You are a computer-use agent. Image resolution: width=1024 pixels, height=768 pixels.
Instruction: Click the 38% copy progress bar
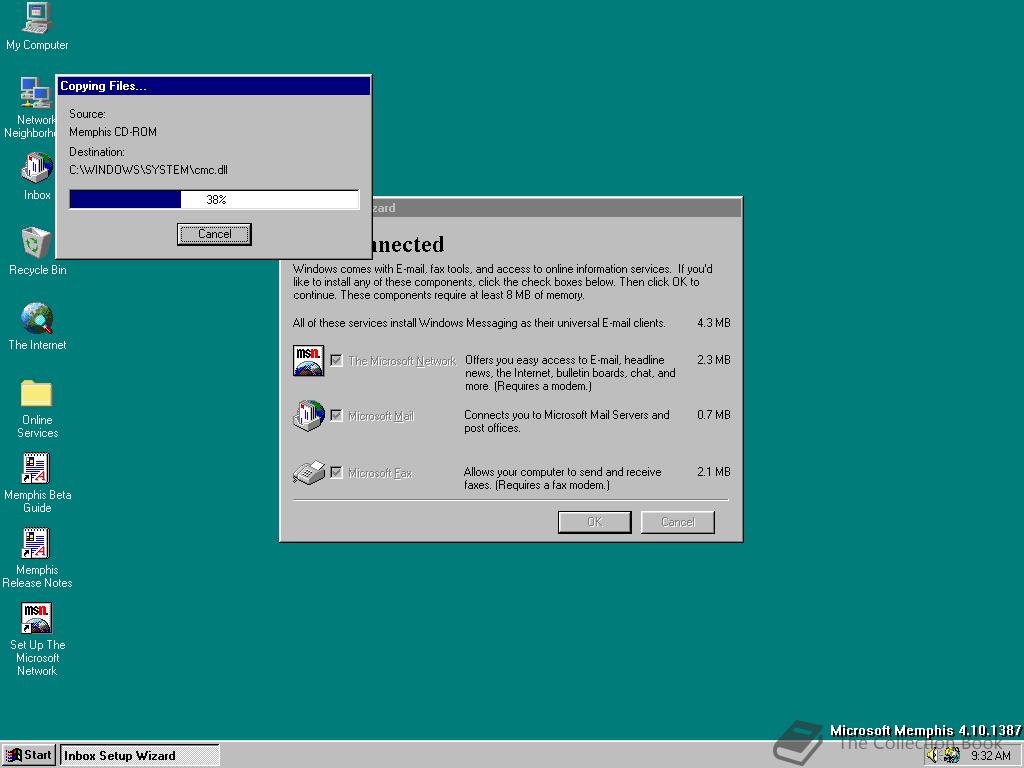[x=214, y=199]
